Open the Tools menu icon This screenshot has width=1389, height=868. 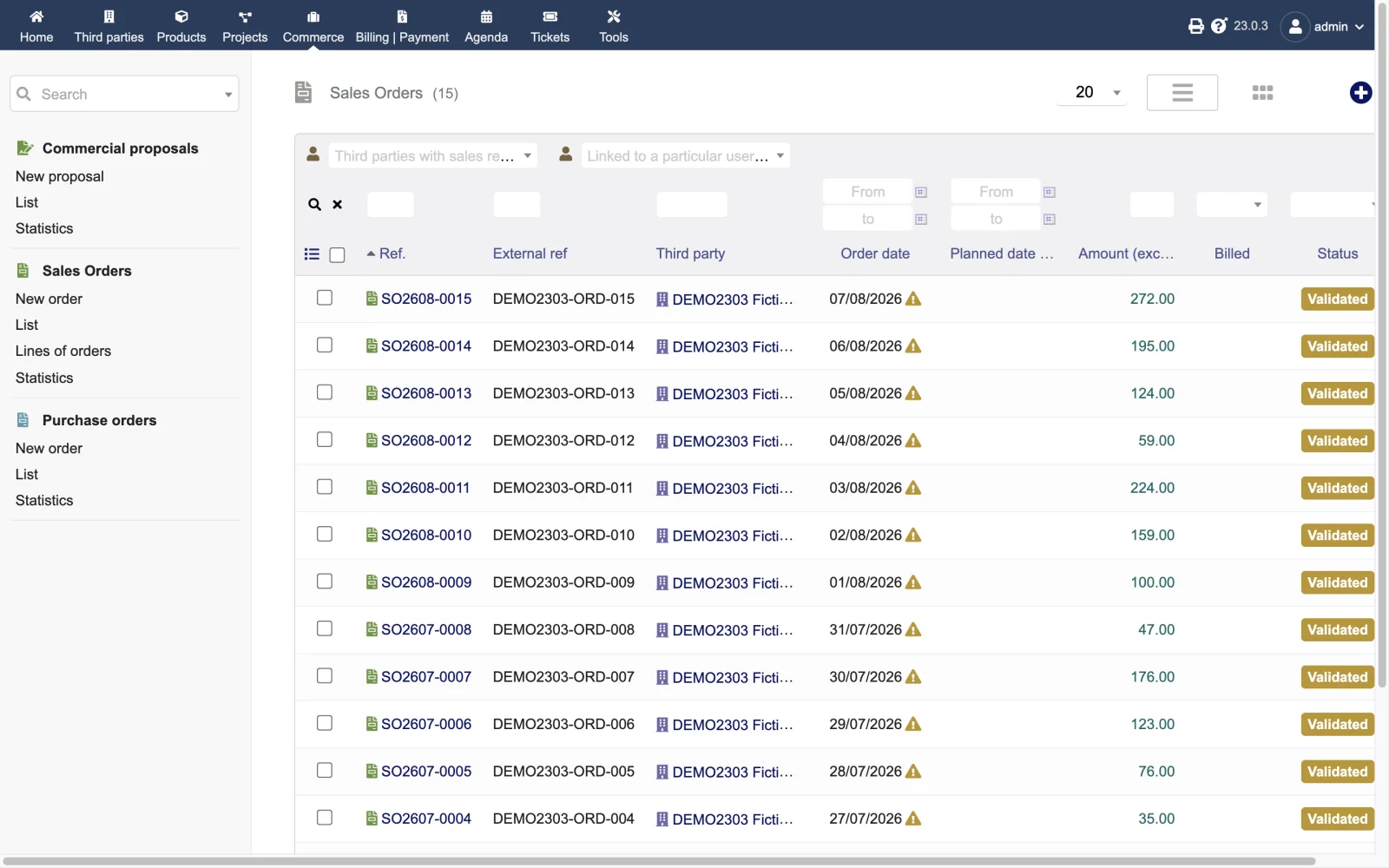tap(614, 16)
